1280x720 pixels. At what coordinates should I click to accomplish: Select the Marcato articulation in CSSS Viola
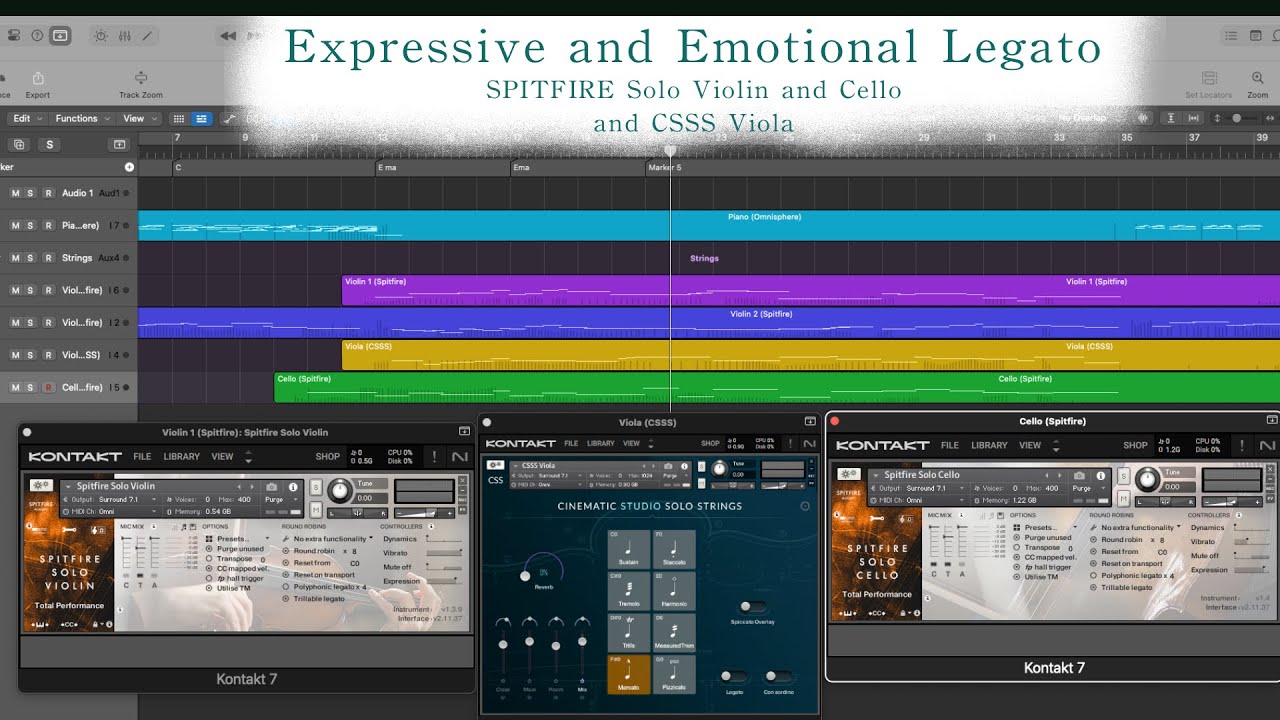[629, 675]
